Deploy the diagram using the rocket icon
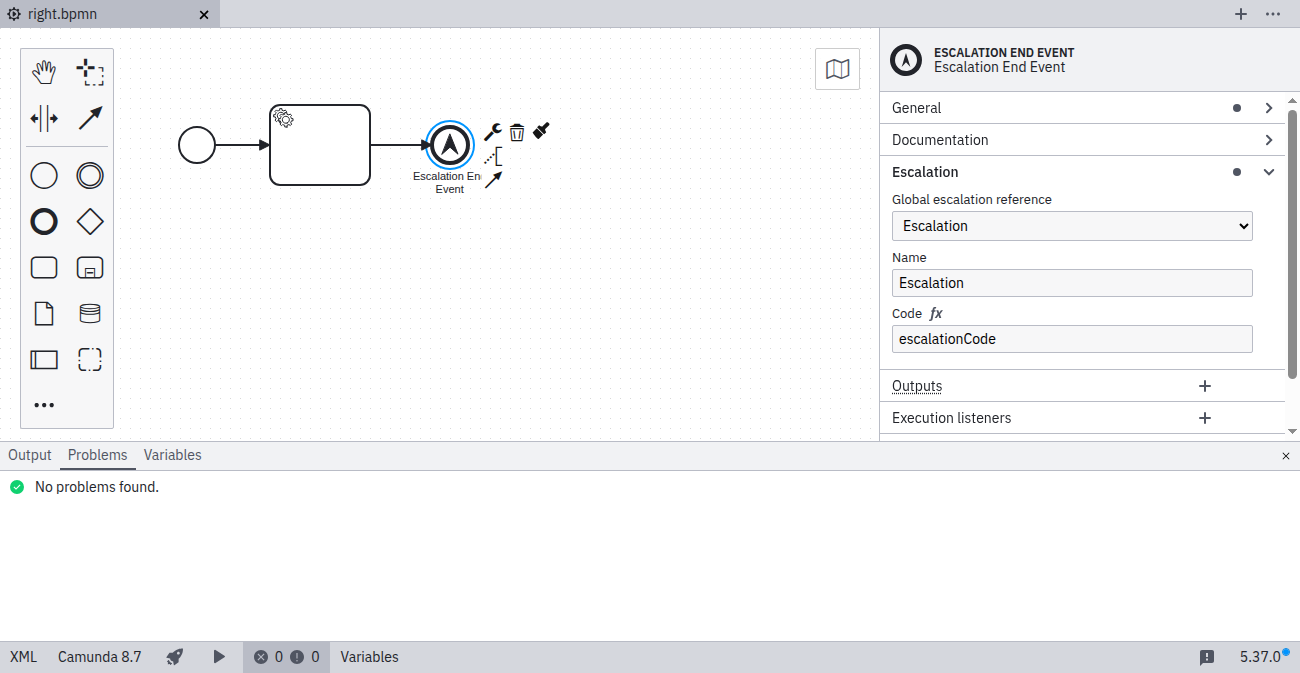1300x673 pixels. point(174,657)
